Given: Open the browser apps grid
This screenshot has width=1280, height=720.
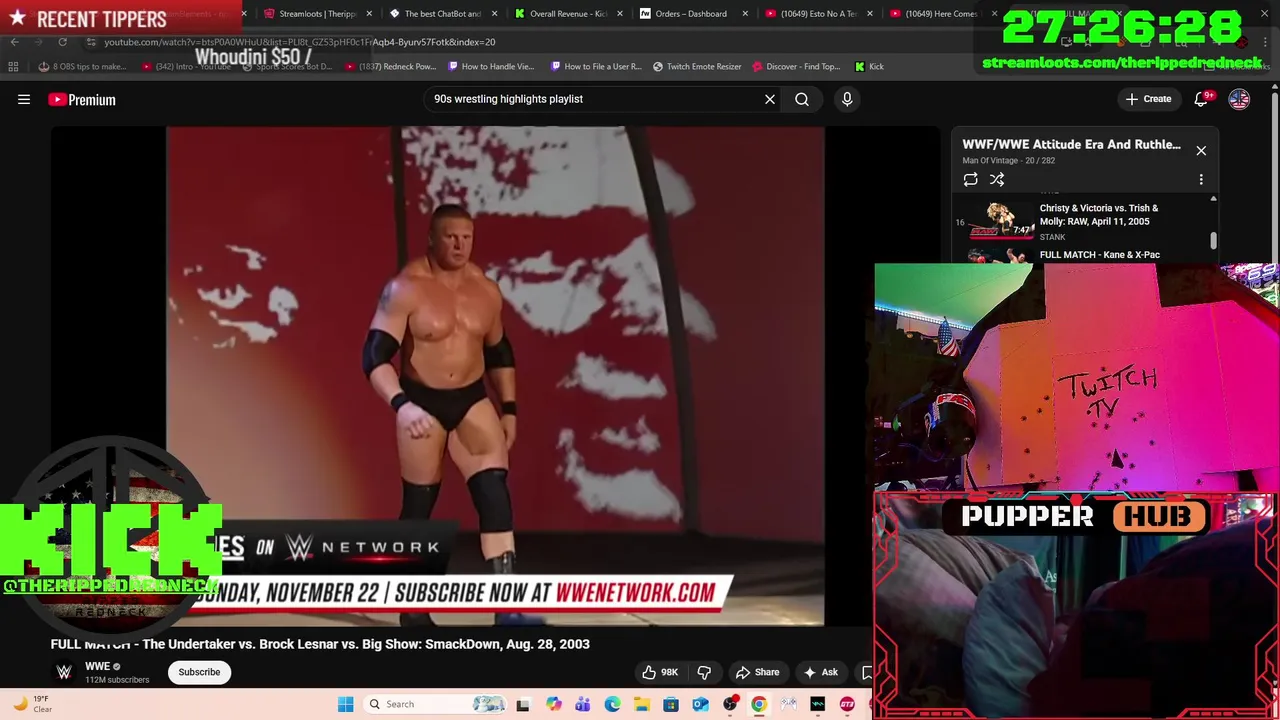Looking at the screenshot, I should (13, 67).
